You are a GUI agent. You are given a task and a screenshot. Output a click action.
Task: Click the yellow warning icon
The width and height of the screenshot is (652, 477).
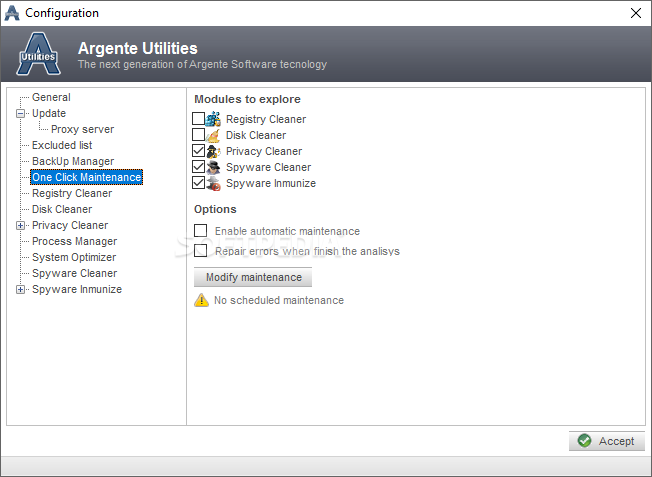pyautogui.click(x=202, y=300)
